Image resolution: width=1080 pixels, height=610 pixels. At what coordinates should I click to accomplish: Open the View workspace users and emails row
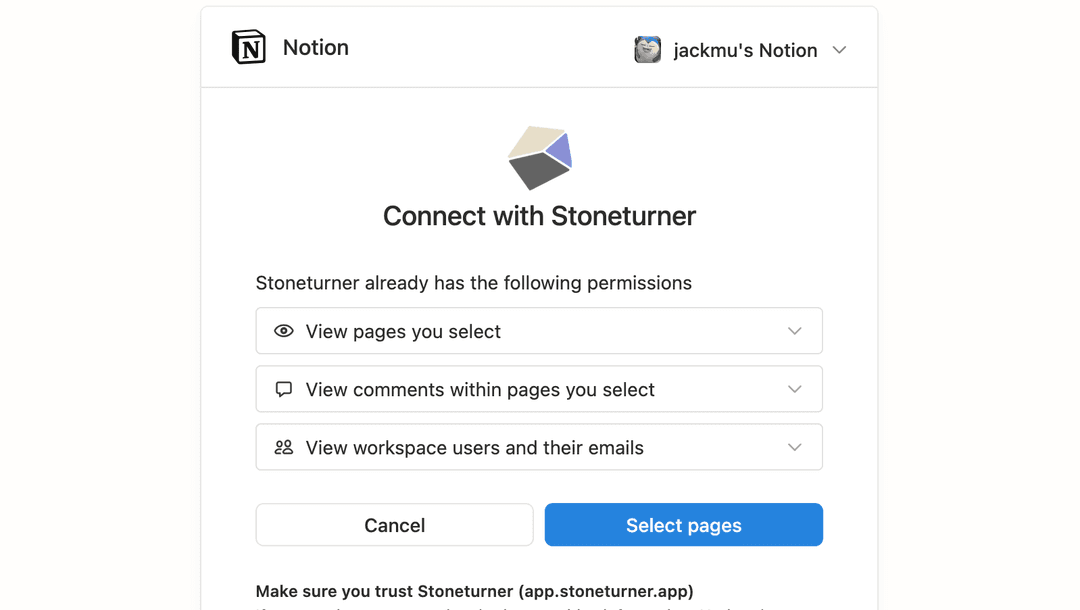(539, 448)
